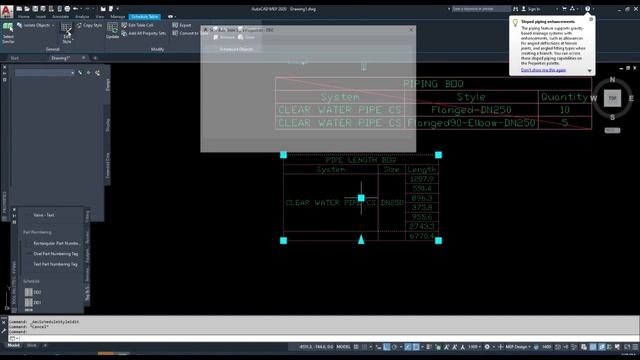Click the Help question mark icon

tap(587, 9)
